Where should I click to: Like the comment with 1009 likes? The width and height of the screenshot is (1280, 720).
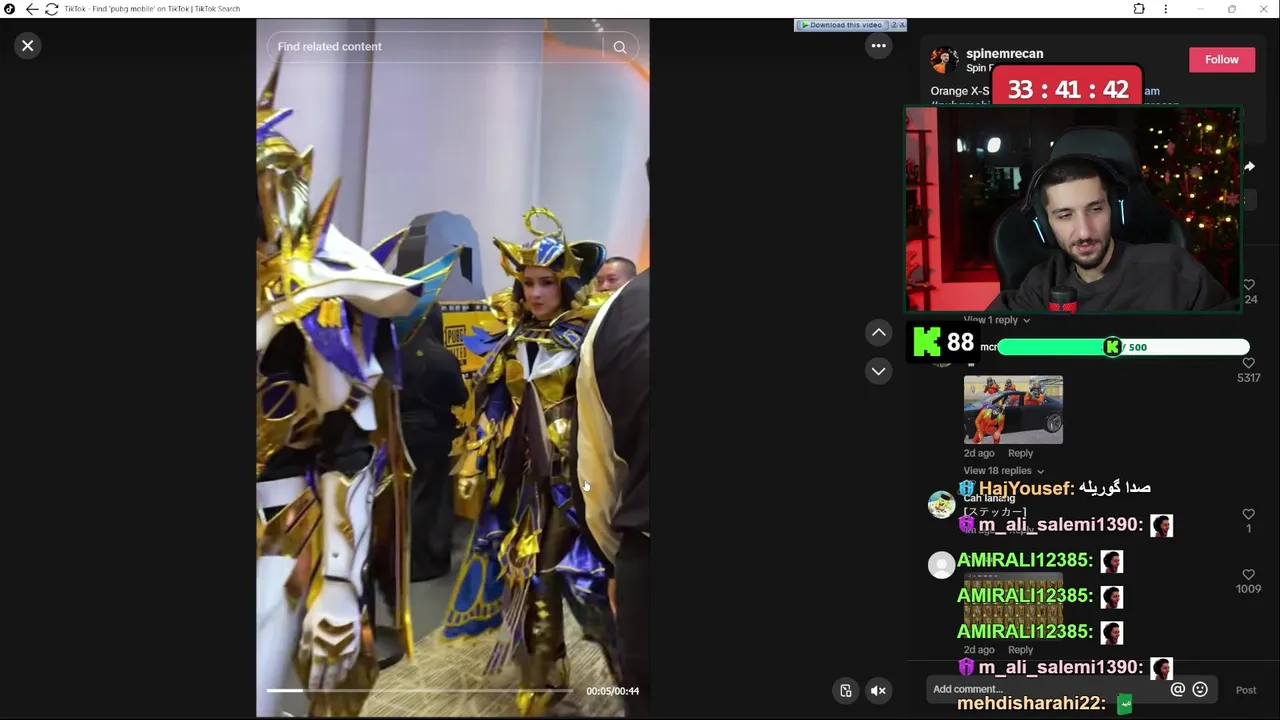1248,575
